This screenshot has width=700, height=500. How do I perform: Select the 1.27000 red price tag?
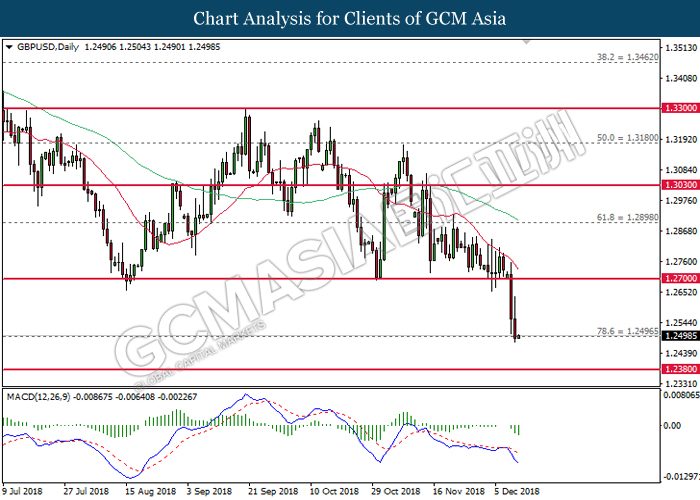tap(680, 279)
